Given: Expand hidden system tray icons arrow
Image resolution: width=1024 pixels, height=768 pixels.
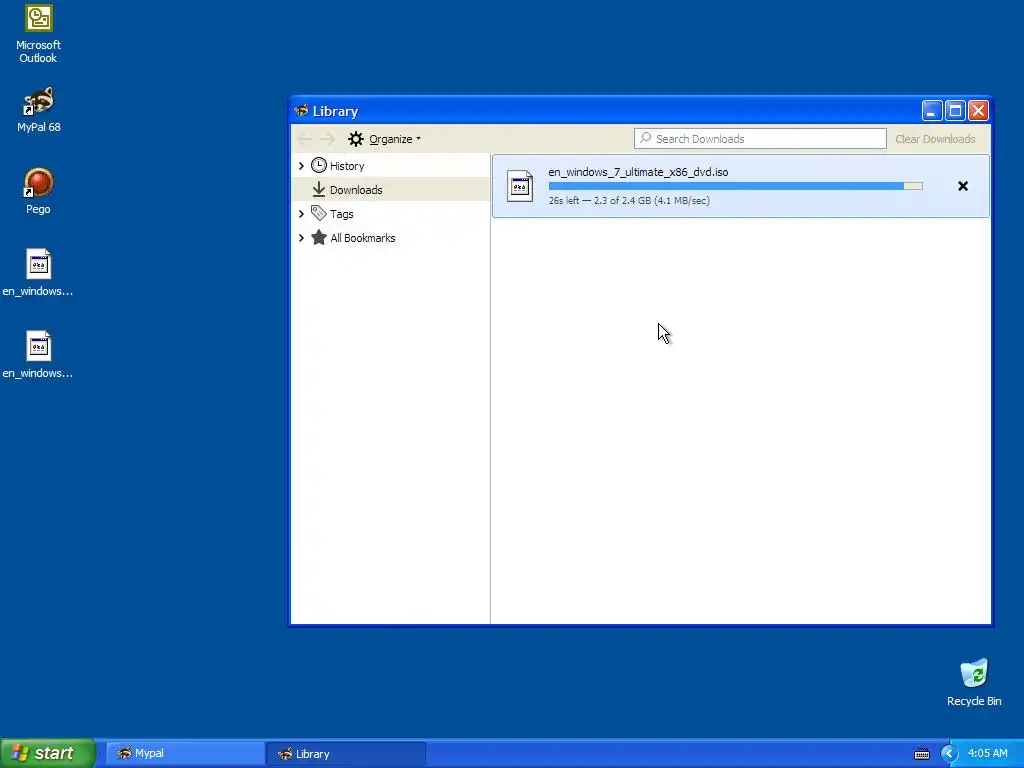Looking at the screenshot, I should [949, 754].
